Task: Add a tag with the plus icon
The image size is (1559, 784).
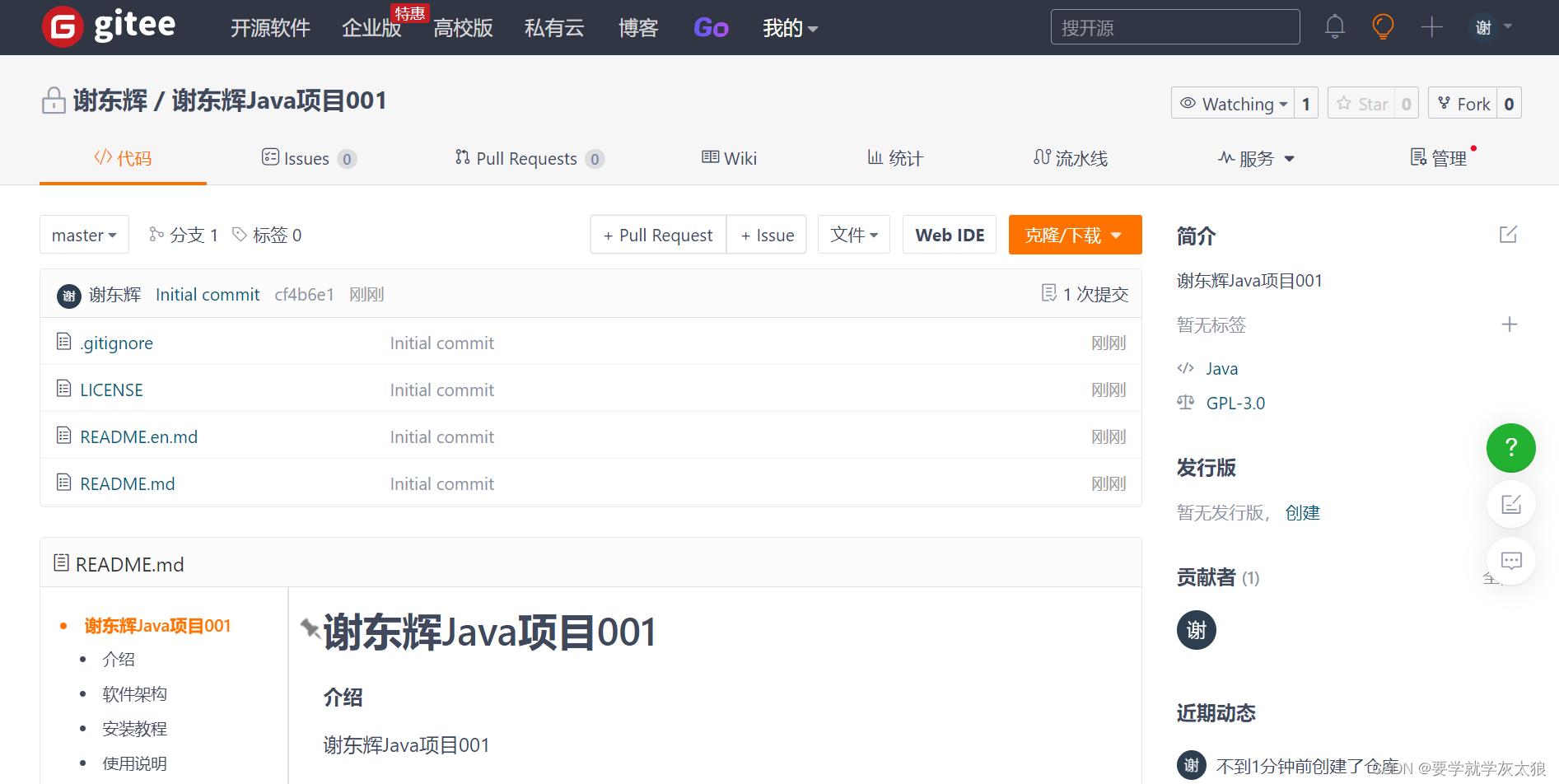Action: [x=1509, y=324]
